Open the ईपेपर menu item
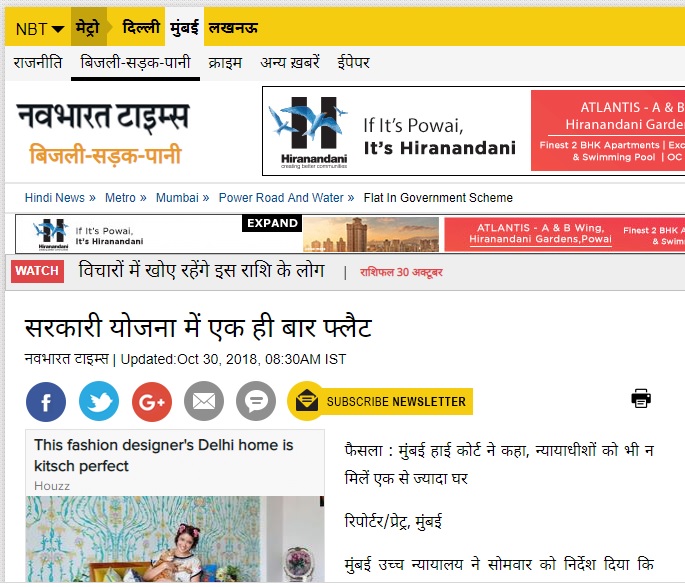The image size is (685, 587). pos(353,62)
